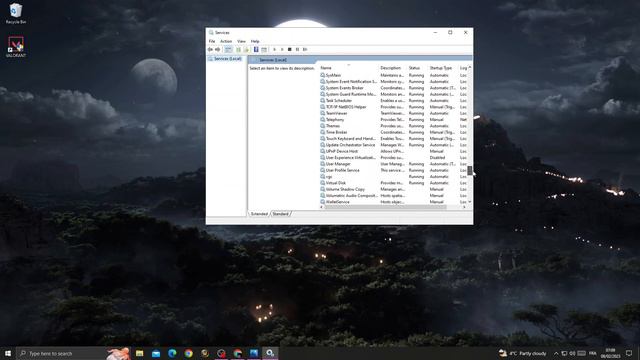Select the TCP/IP NetBIOS Helper service
The height and width of the screenshot is (360, 640).
click(393, 107)
